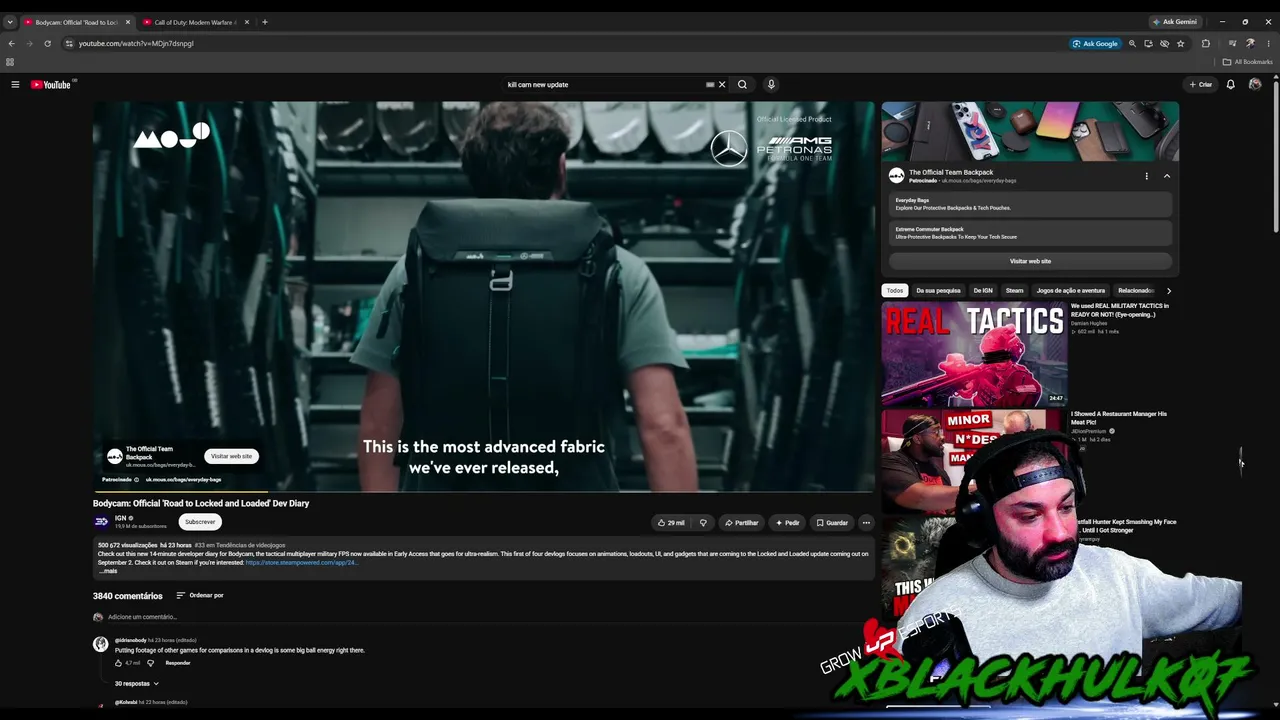This screenshot has width=1280, height=720.
Task: Click the Mous channel logo beside sidebar ad title
Action: pyautogui.click(x=897, y=176)
